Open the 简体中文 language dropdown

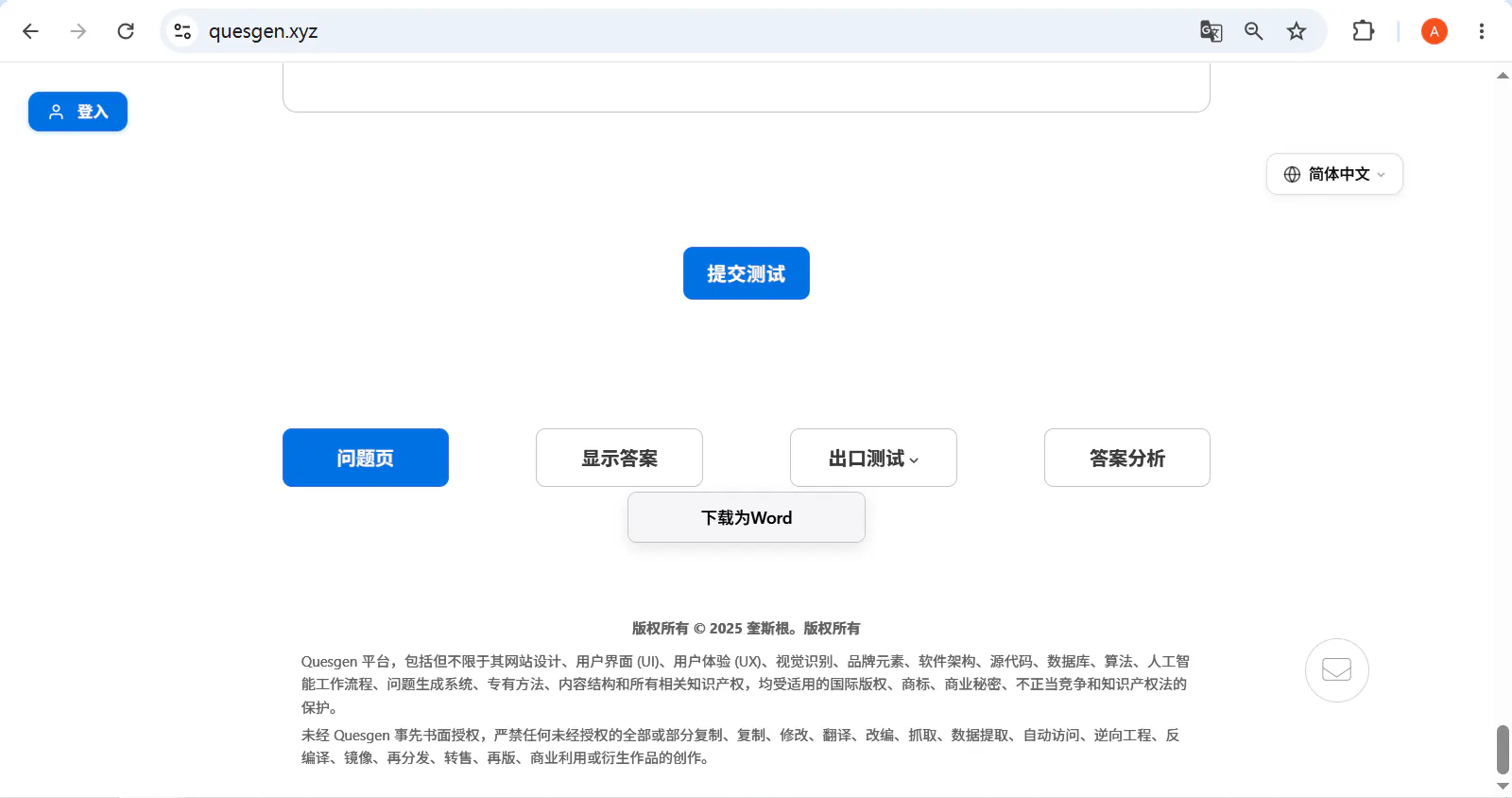point(1334,174)
